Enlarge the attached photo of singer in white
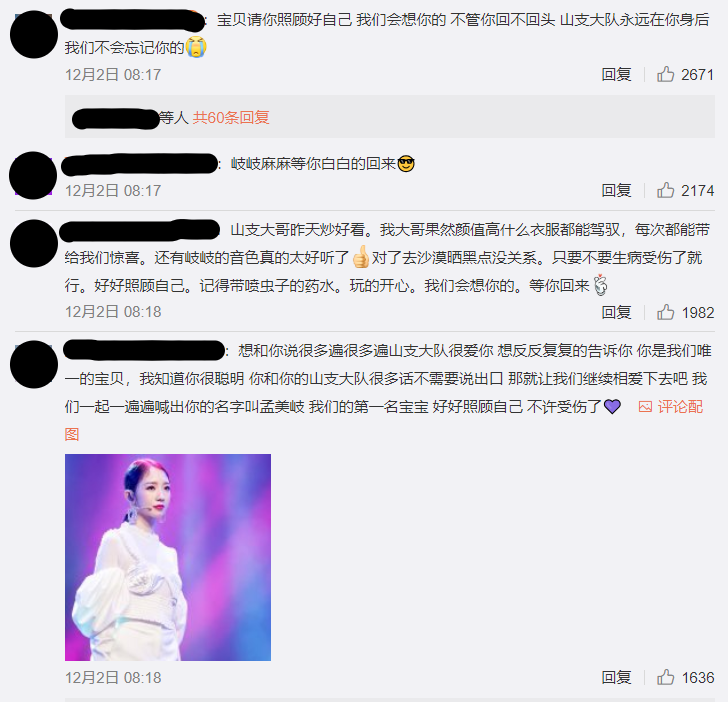The height and width of the screenshot is (702, 728). pyautogui.click(x=168, y=557)
